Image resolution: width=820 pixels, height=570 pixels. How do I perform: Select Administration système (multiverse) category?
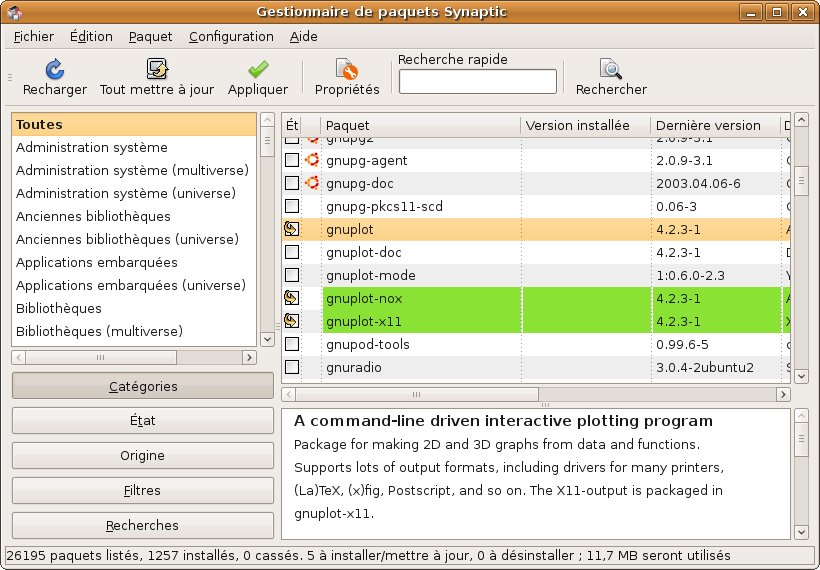click(134, 170)
